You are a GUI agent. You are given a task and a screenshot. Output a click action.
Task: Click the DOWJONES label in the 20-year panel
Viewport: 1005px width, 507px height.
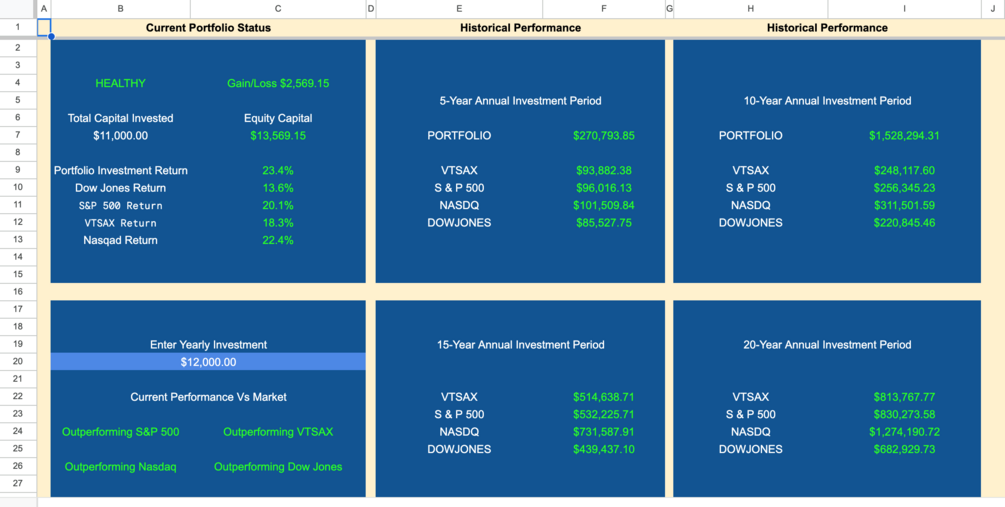[751, 449]
